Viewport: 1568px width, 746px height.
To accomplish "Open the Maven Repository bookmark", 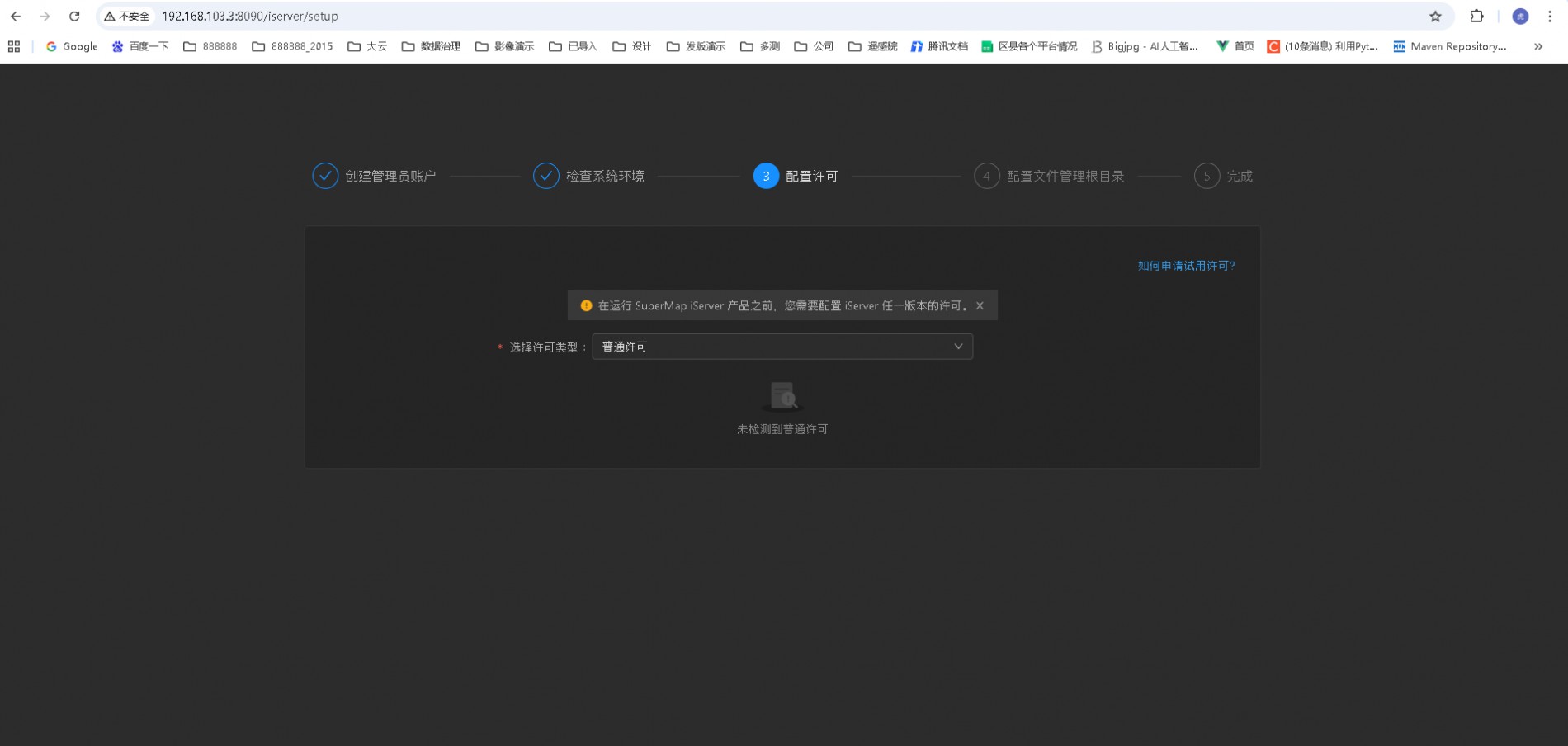I will click(x=1450, y=47).
